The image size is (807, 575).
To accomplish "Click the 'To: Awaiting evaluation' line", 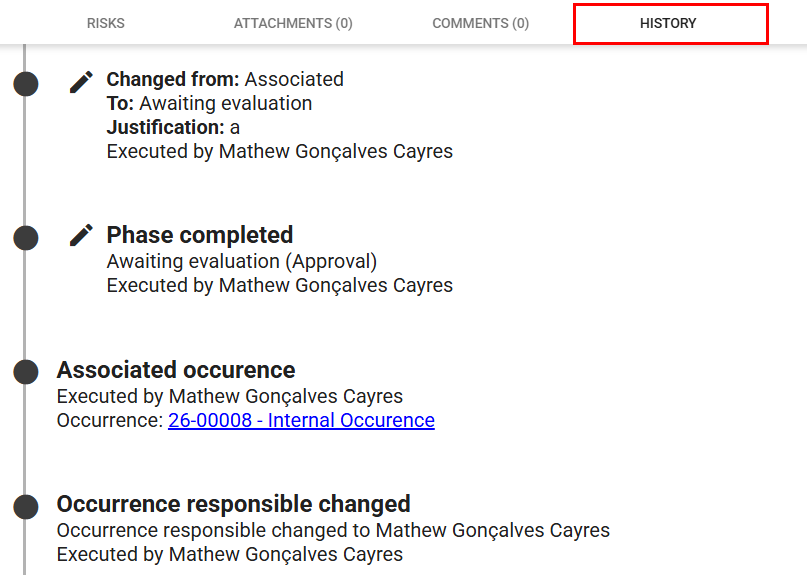I will tap(209, 103).
